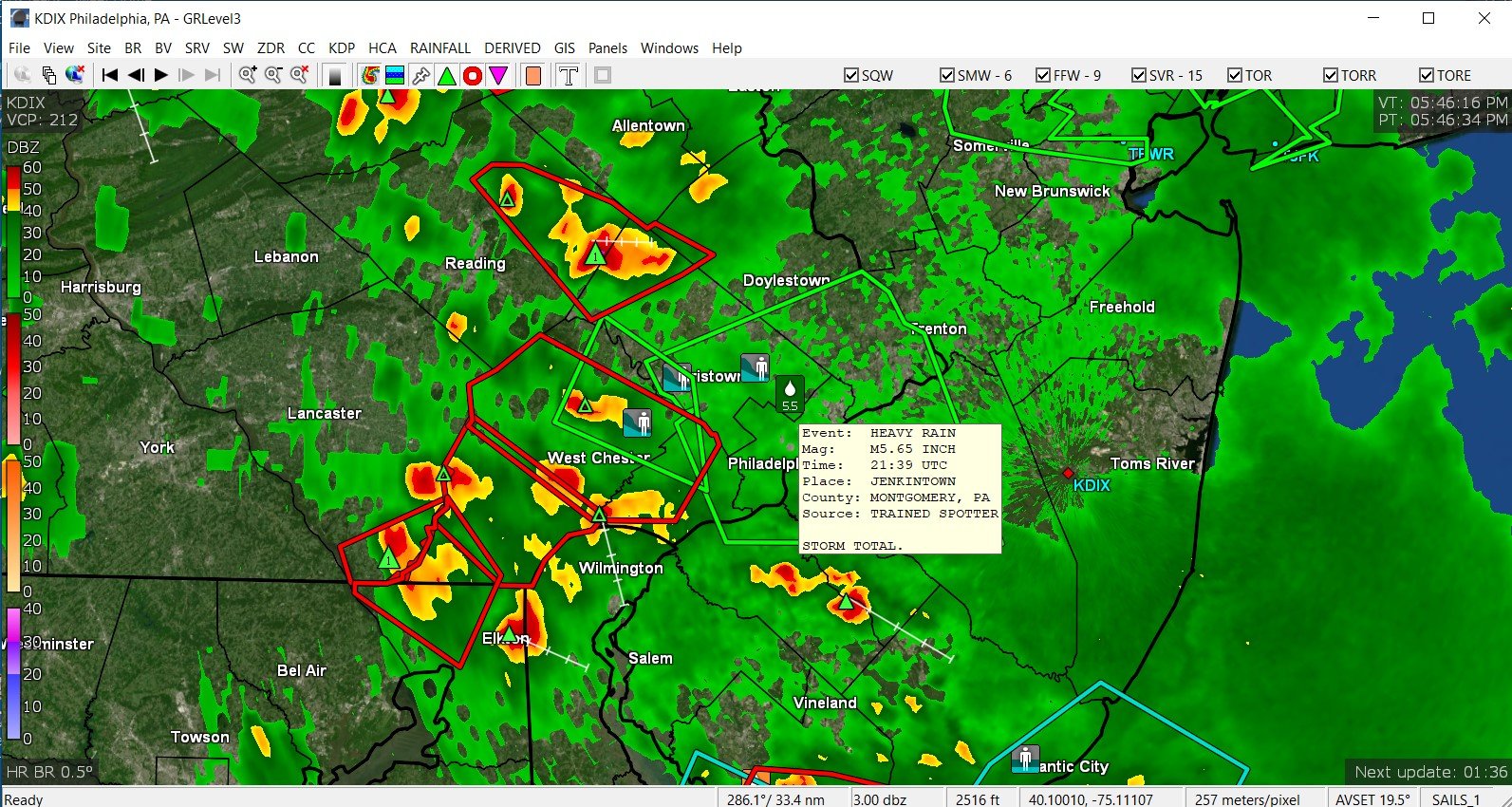Select the ZDR product
1512x807 pixels.
[x=271, y=47]
